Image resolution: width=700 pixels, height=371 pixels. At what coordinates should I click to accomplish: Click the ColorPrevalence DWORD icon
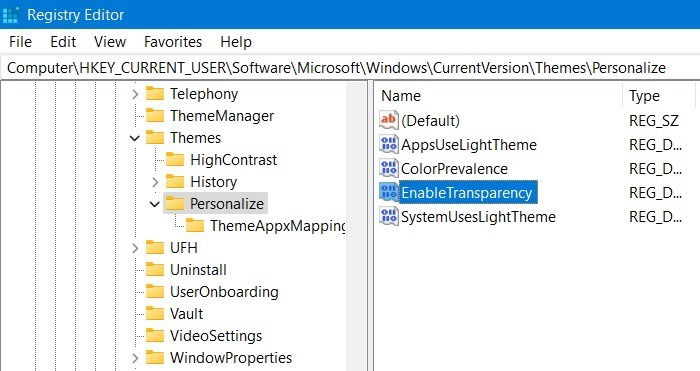388,168
